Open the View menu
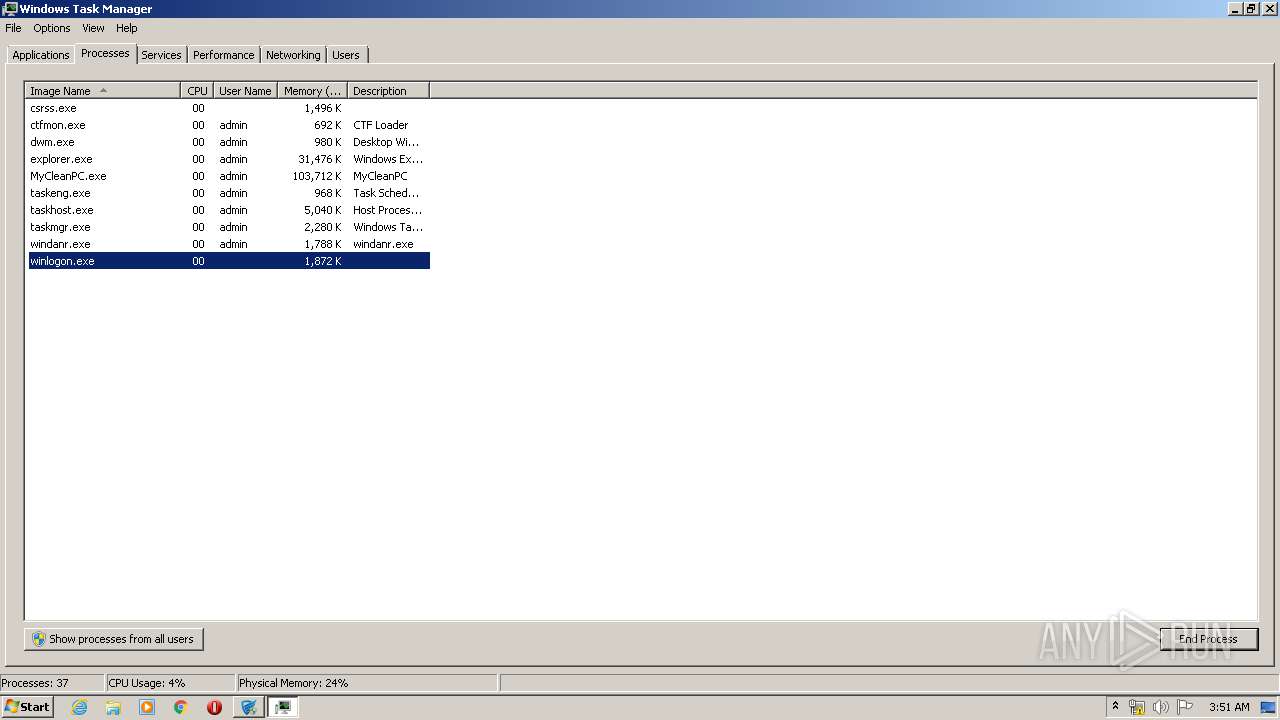Viewport: 1280px width, 720px height. (x=93, y=28)
